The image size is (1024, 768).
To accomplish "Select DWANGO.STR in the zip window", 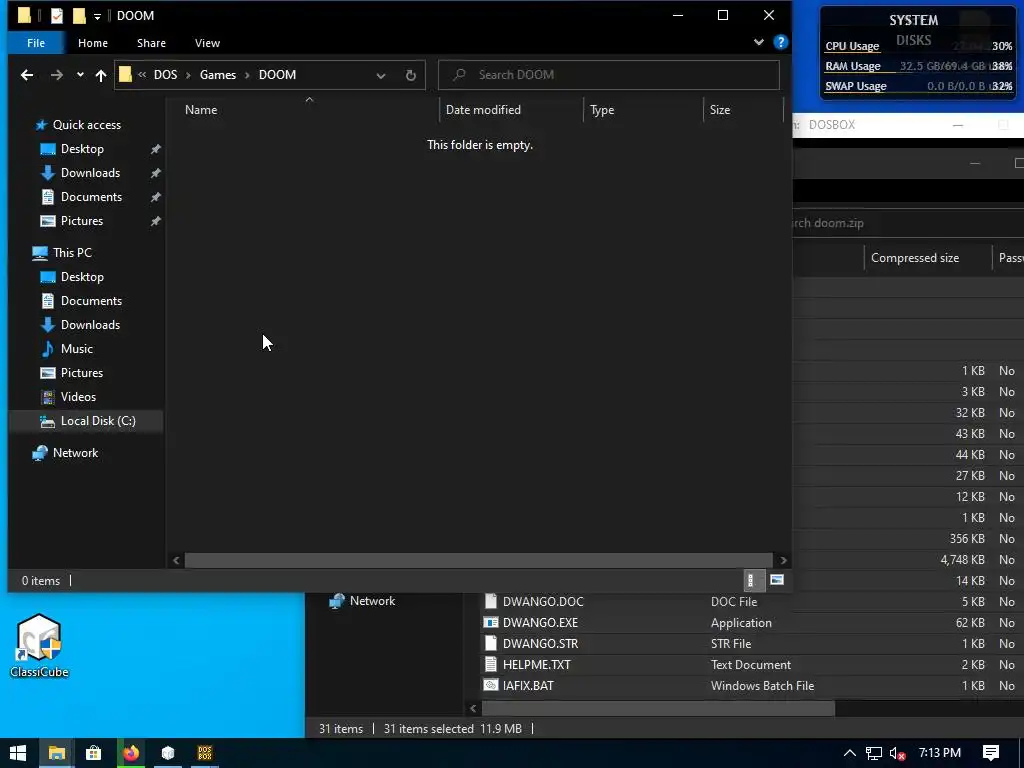I will [x=540, y=644].
